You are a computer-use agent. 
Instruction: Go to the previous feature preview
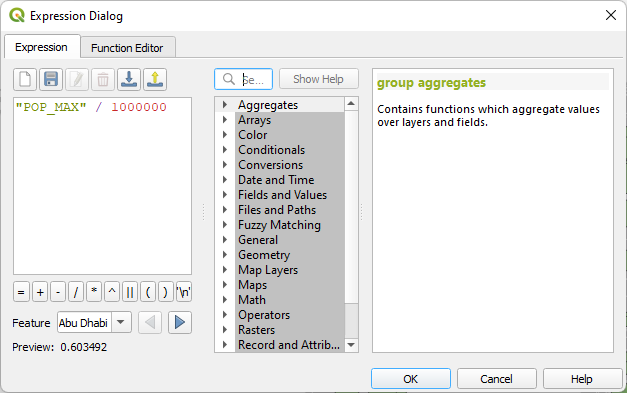pyautogui.click(x=150, y=322)
